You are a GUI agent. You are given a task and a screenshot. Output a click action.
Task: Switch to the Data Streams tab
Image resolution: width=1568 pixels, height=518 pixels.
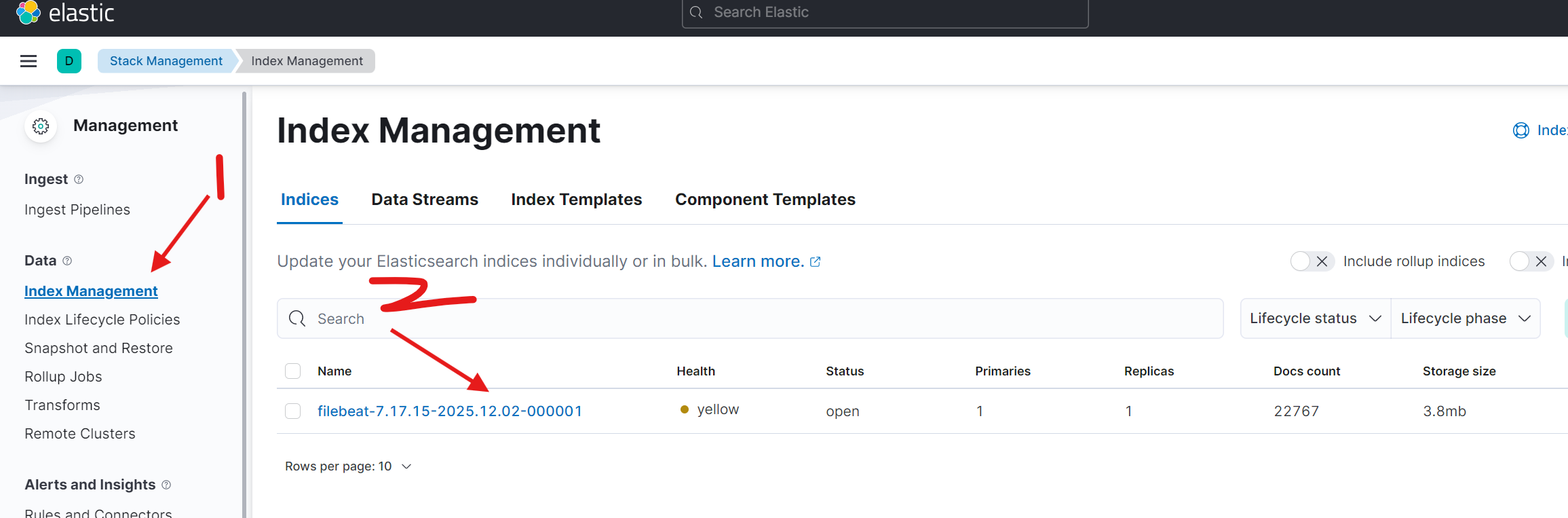point(425,200)
